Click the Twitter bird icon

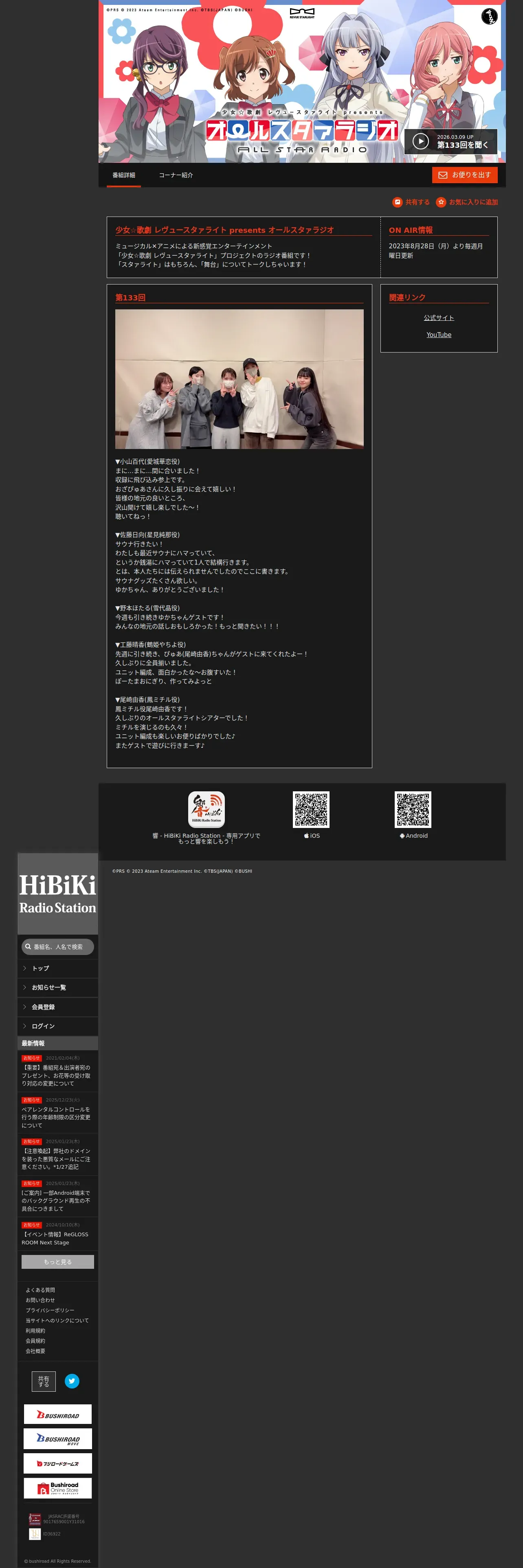[72, 1381]
